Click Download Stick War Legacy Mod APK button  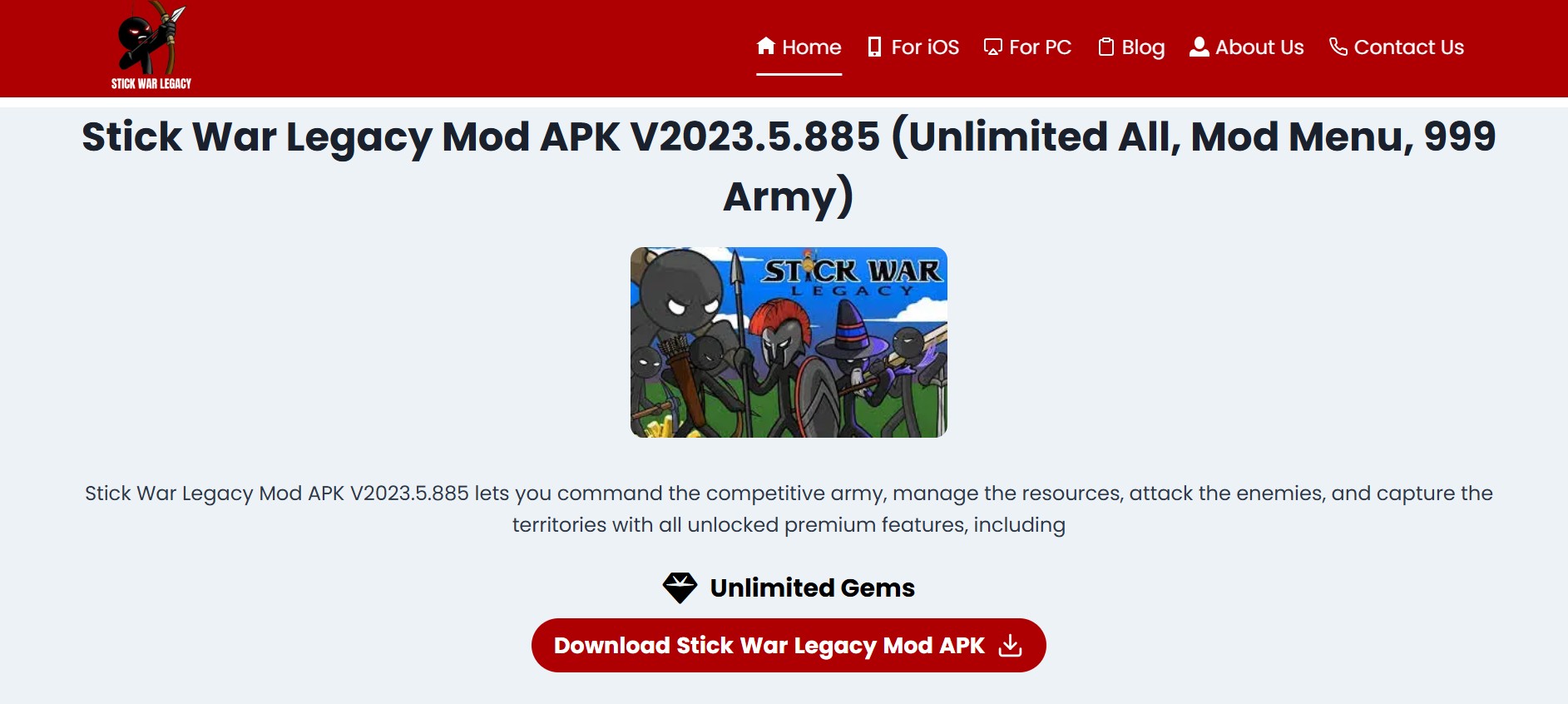789,645
